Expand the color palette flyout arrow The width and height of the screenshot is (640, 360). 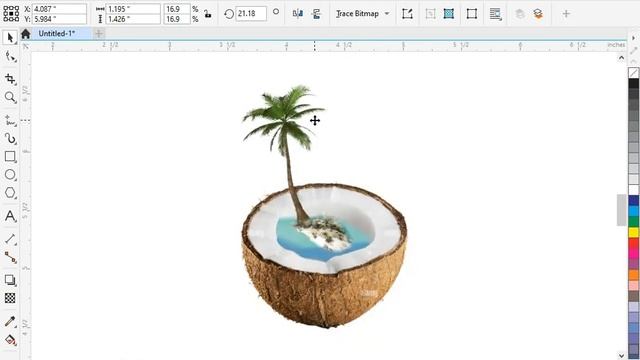tap(633, 38)
